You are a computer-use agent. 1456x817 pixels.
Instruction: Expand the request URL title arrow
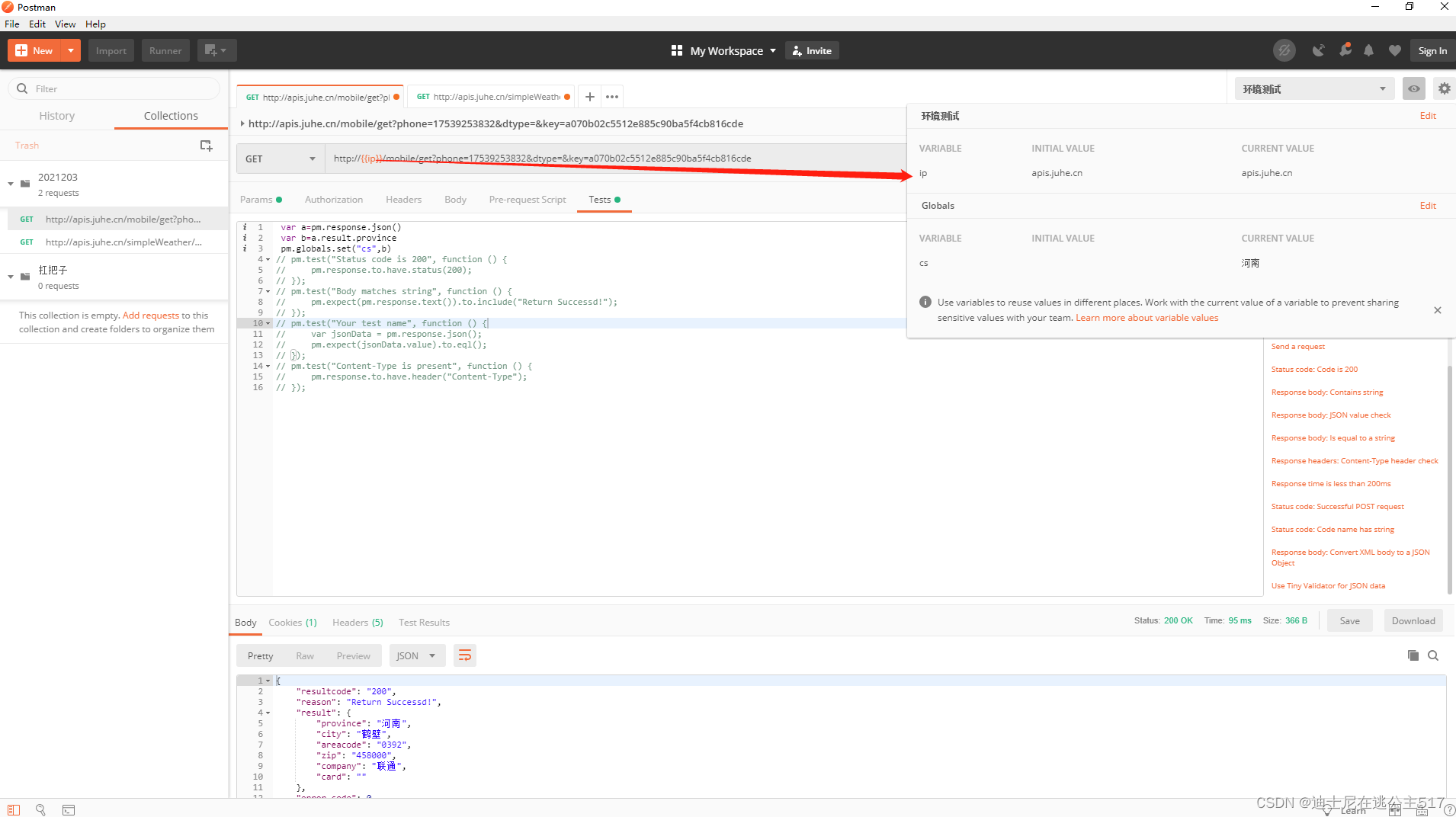(x=242, y=123)
